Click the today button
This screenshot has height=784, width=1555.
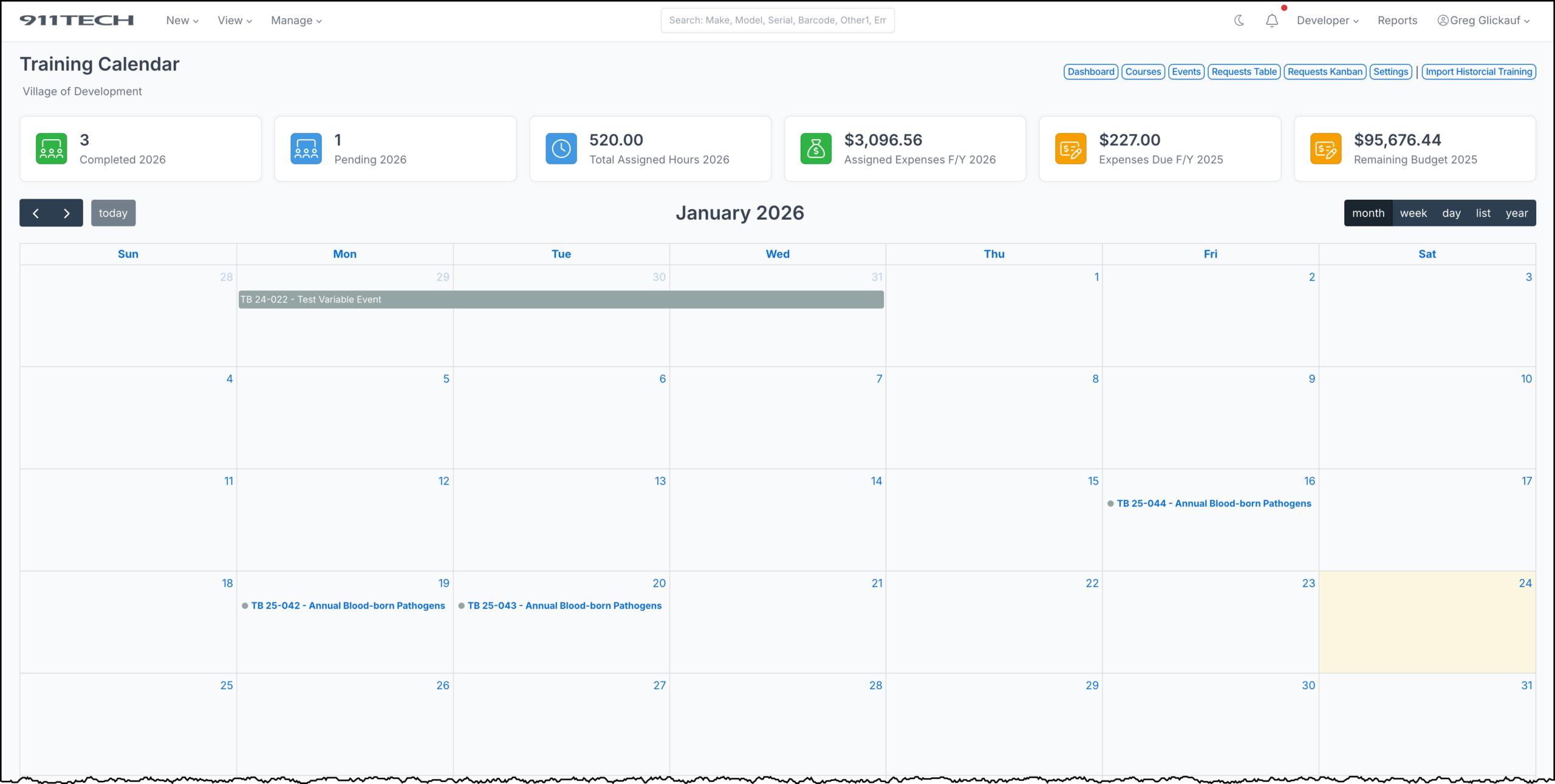tap(114, 213)
